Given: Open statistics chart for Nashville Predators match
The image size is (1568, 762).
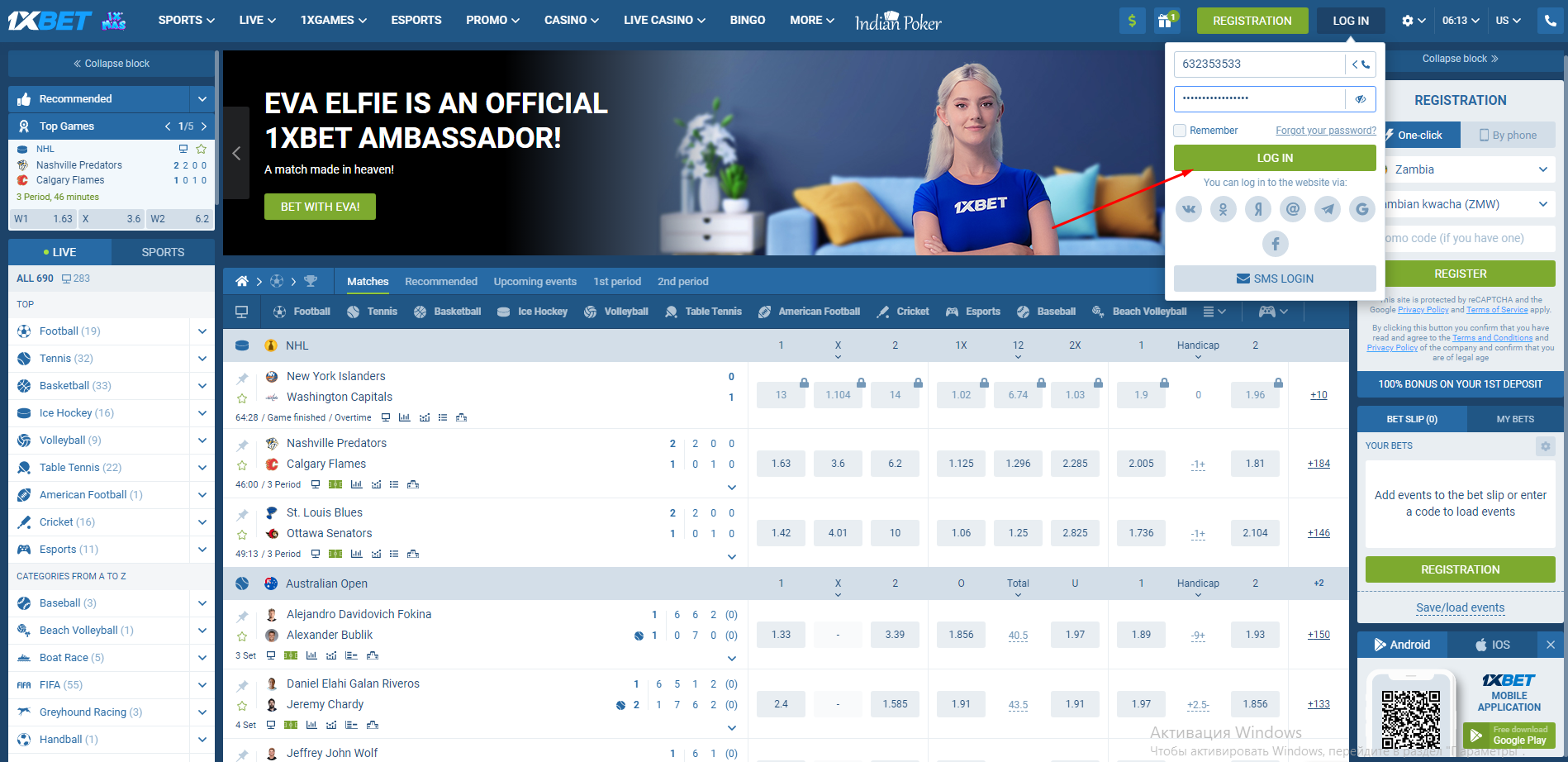Looking at the screenshot, I should 356,484.
